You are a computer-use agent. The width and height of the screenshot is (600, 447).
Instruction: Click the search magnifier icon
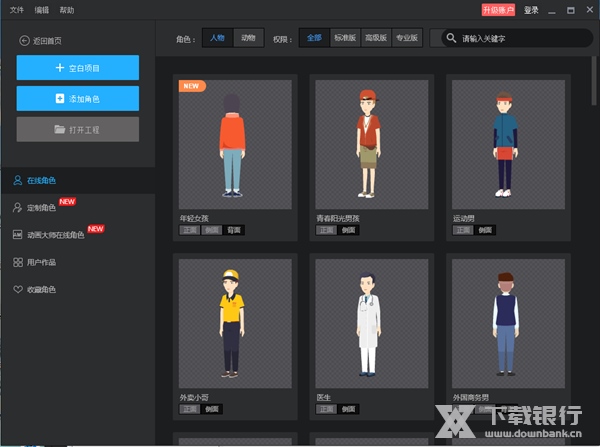click(450, 39)
